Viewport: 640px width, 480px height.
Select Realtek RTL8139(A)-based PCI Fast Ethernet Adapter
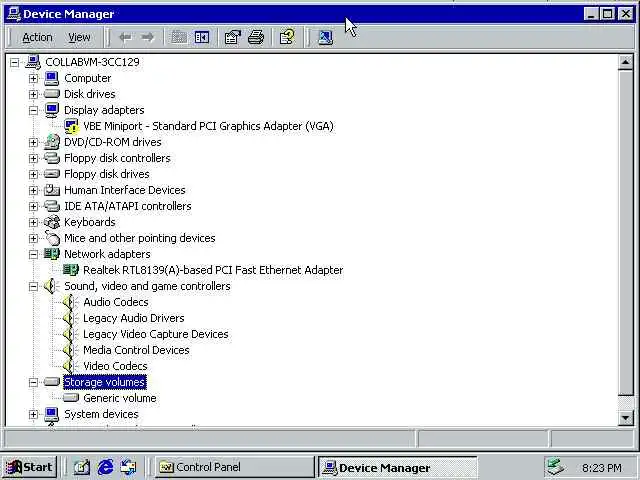(213, 270)
